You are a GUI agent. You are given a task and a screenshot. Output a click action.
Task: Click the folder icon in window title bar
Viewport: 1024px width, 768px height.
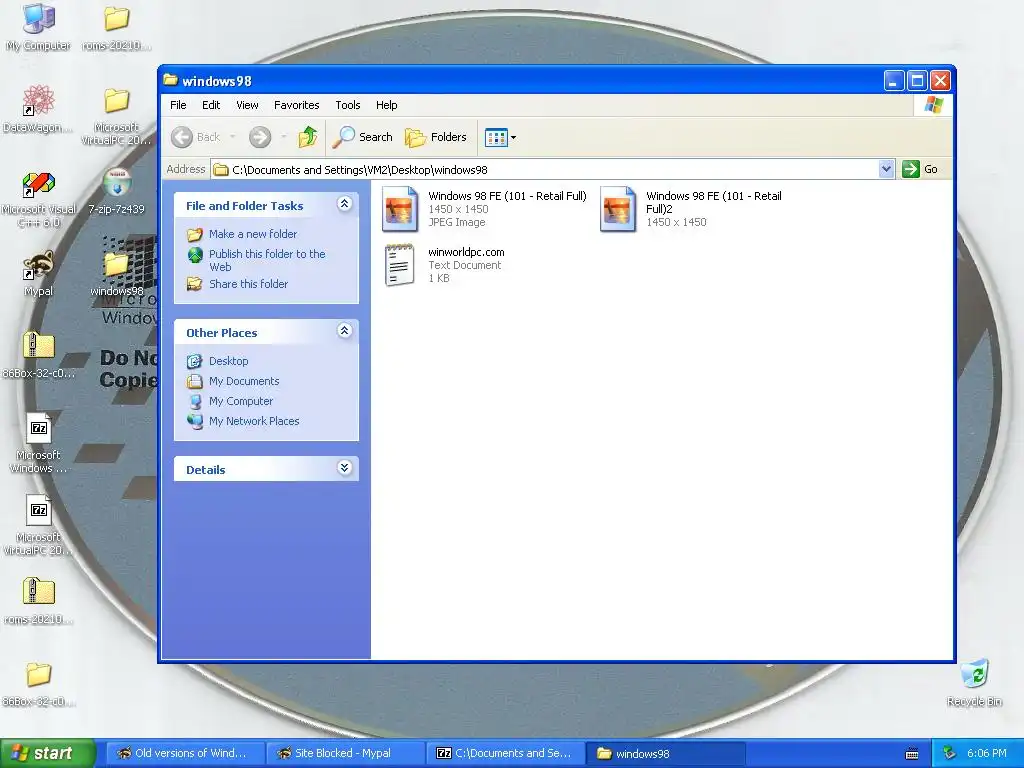point(170,80)
